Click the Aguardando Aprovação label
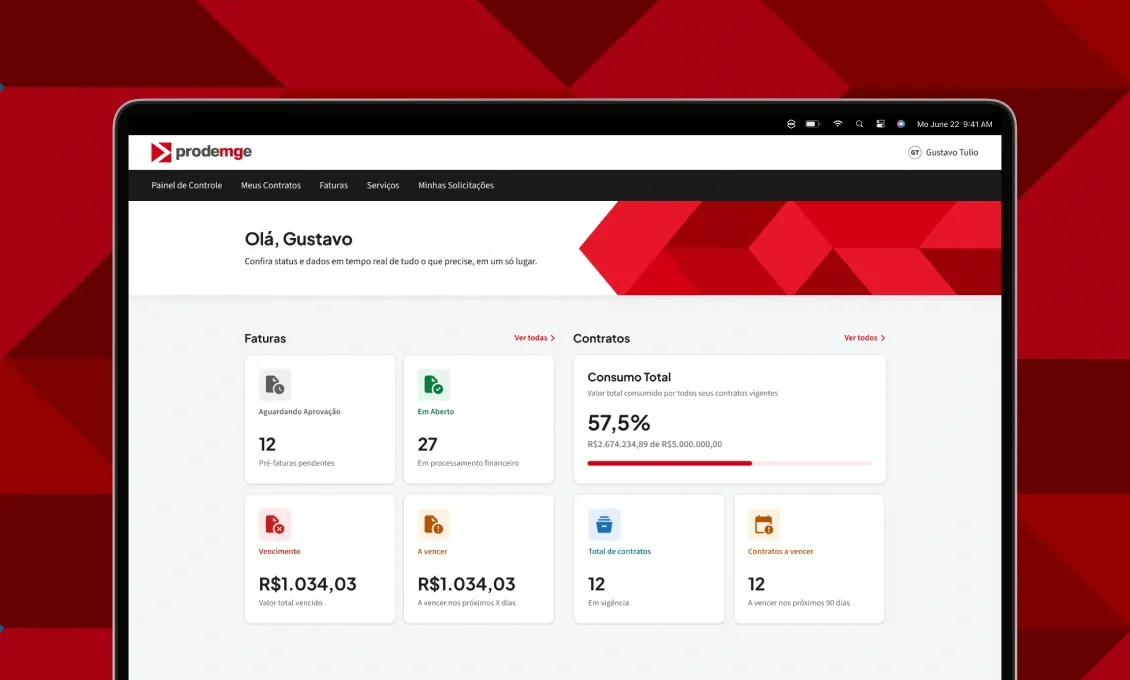Screen dimensions: 1130x680 point(299,412)
